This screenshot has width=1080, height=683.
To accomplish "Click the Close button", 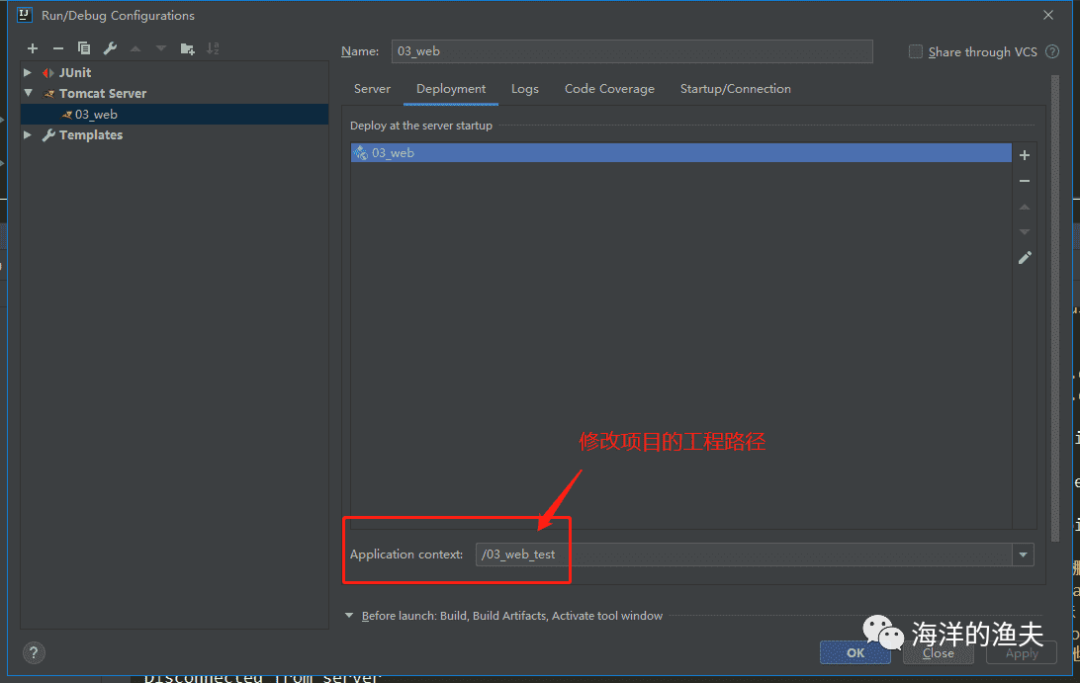I will (x=938, y=653).
